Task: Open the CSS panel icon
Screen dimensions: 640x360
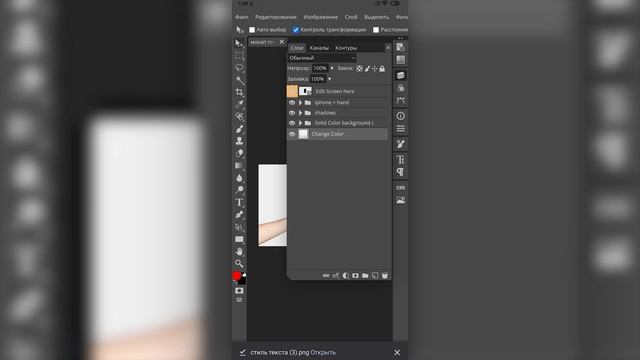Action: point(400,188)
